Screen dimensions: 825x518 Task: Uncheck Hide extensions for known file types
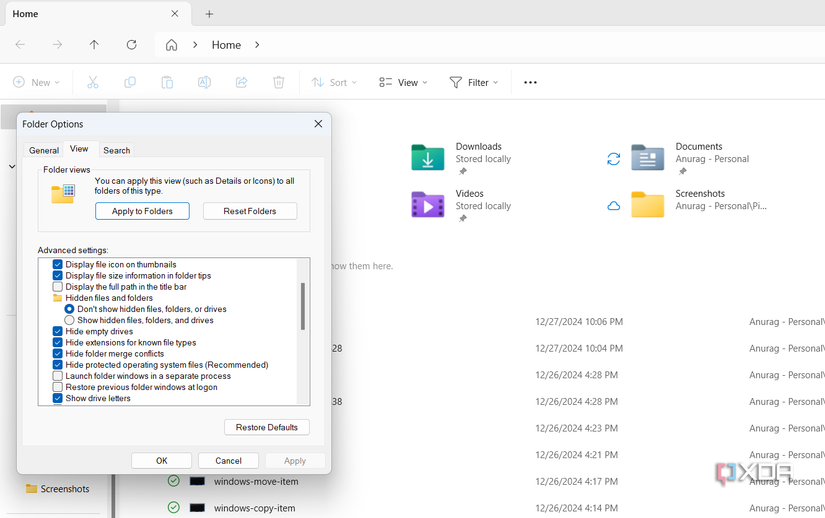tap(58, 342)
